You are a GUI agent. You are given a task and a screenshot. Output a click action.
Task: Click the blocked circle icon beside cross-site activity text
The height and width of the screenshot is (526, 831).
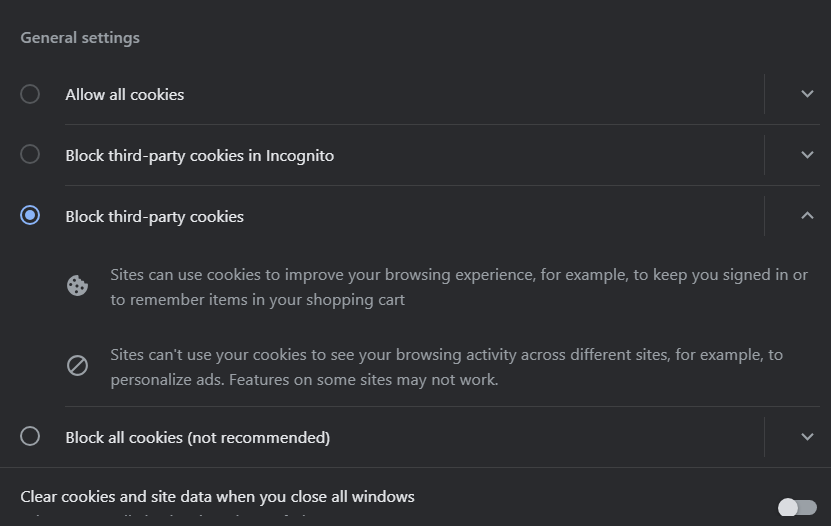(77, 366)
